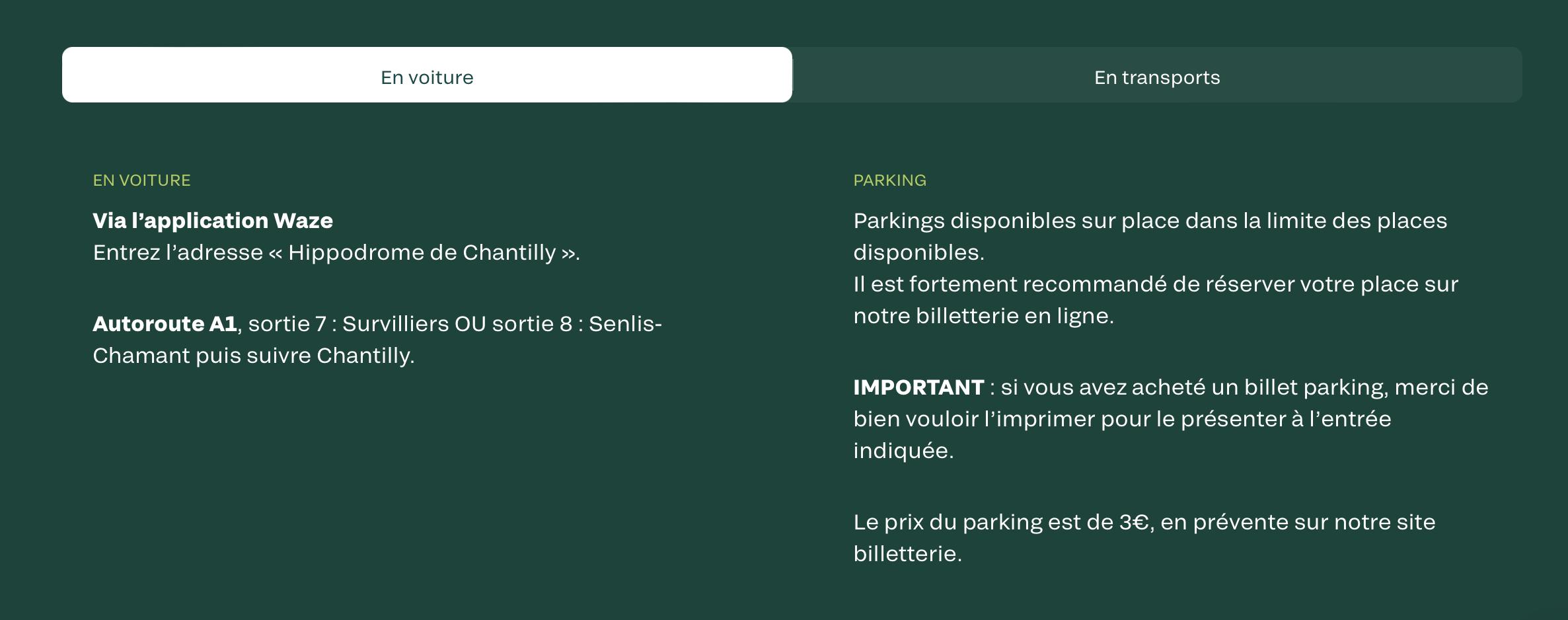Click the Parkings disponibles sur place line
Image resolution: width=1568 pixels, height=620 pixels.
1150,221
